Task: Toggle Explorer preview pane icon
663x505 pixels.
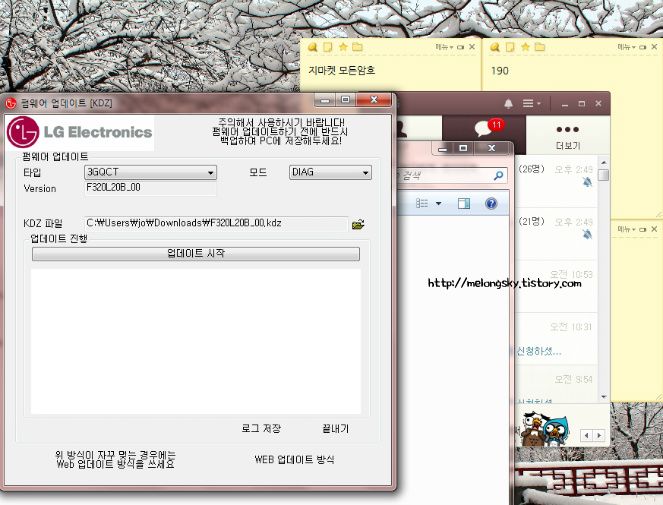Action: 464,203
